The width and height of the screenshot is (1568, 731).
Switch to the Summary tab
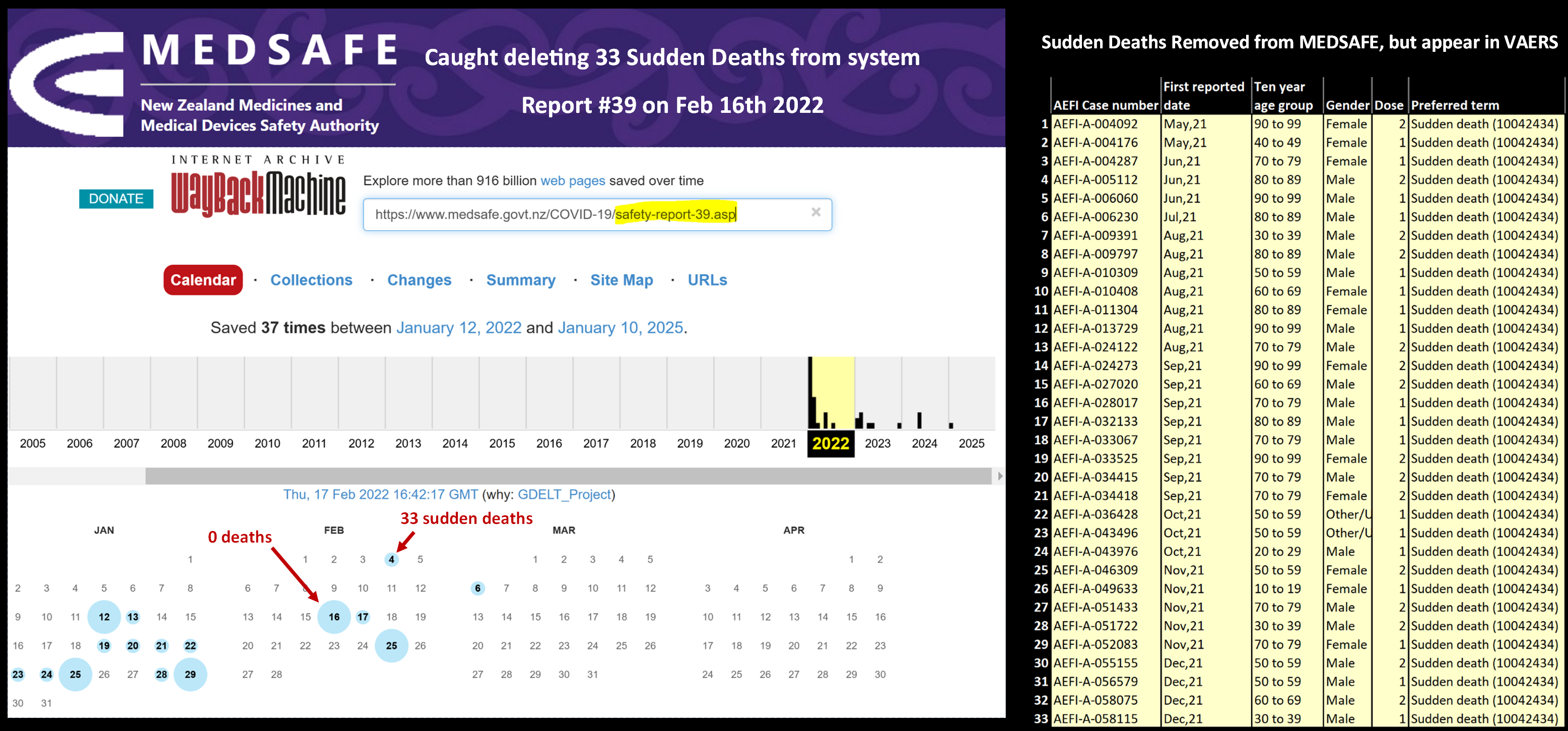[x=520, y=280]
